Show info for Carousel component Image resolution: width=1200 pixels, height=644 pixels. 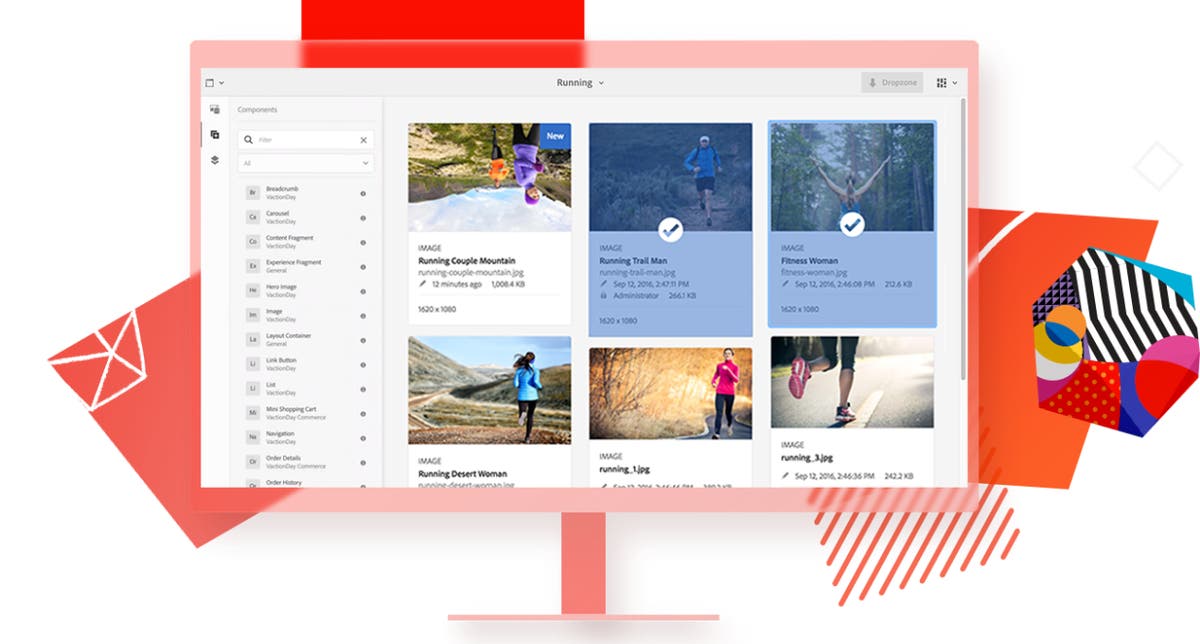point(362,218)
